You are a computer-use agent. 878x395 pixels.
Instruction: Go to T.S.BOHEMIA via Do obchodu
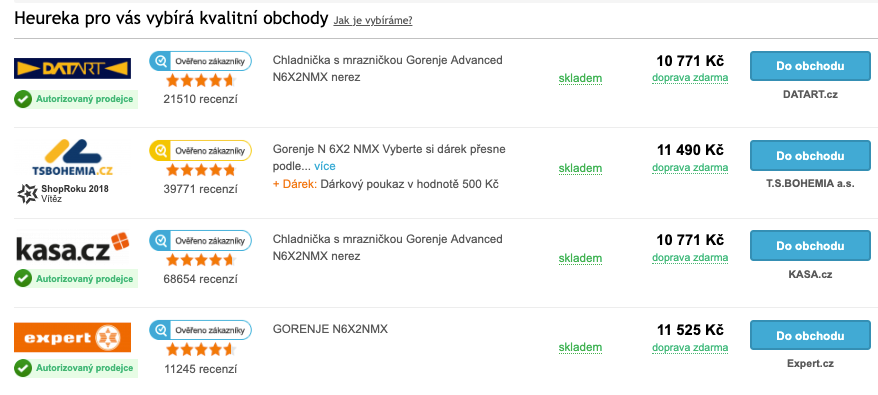click(x=810, y=156)
